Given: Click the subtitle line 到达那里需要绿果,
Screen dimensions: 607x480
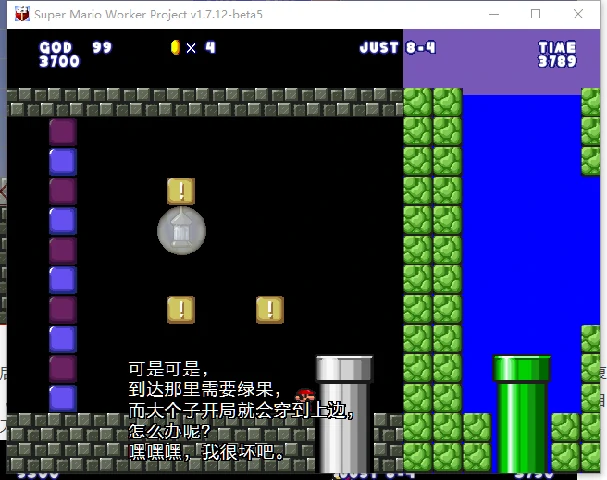Looking at the screenshot, I should pos(204,389).
